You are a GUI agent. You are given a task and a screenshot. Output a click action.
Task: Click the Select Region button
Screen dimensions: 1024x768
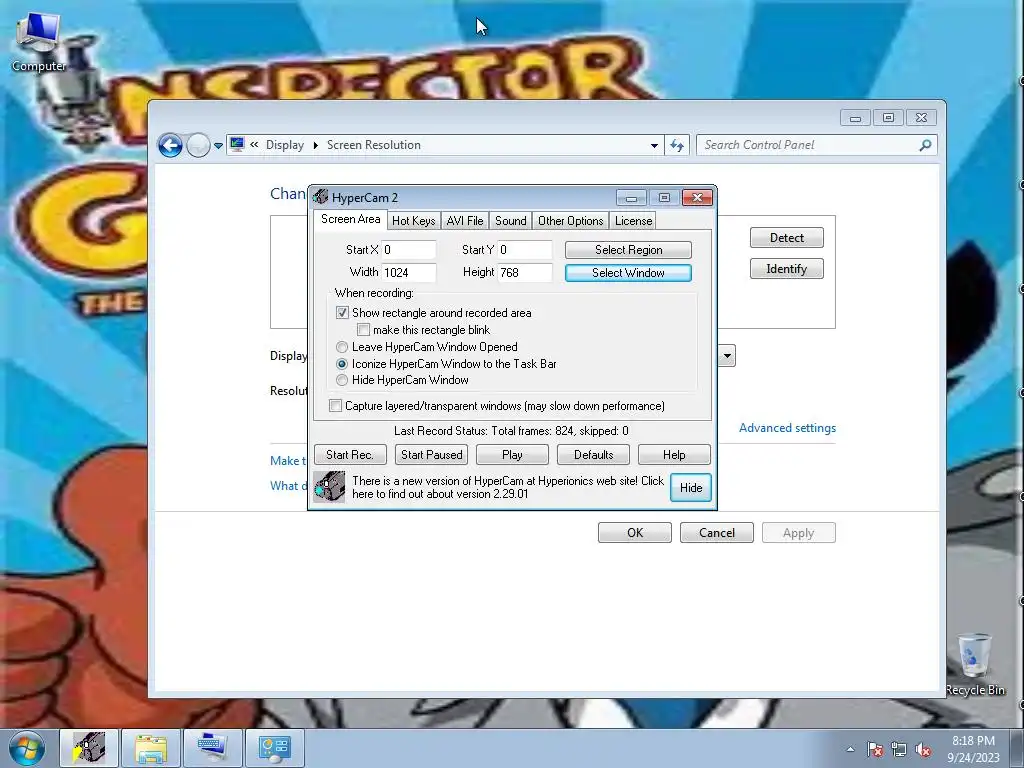point(628,249)
